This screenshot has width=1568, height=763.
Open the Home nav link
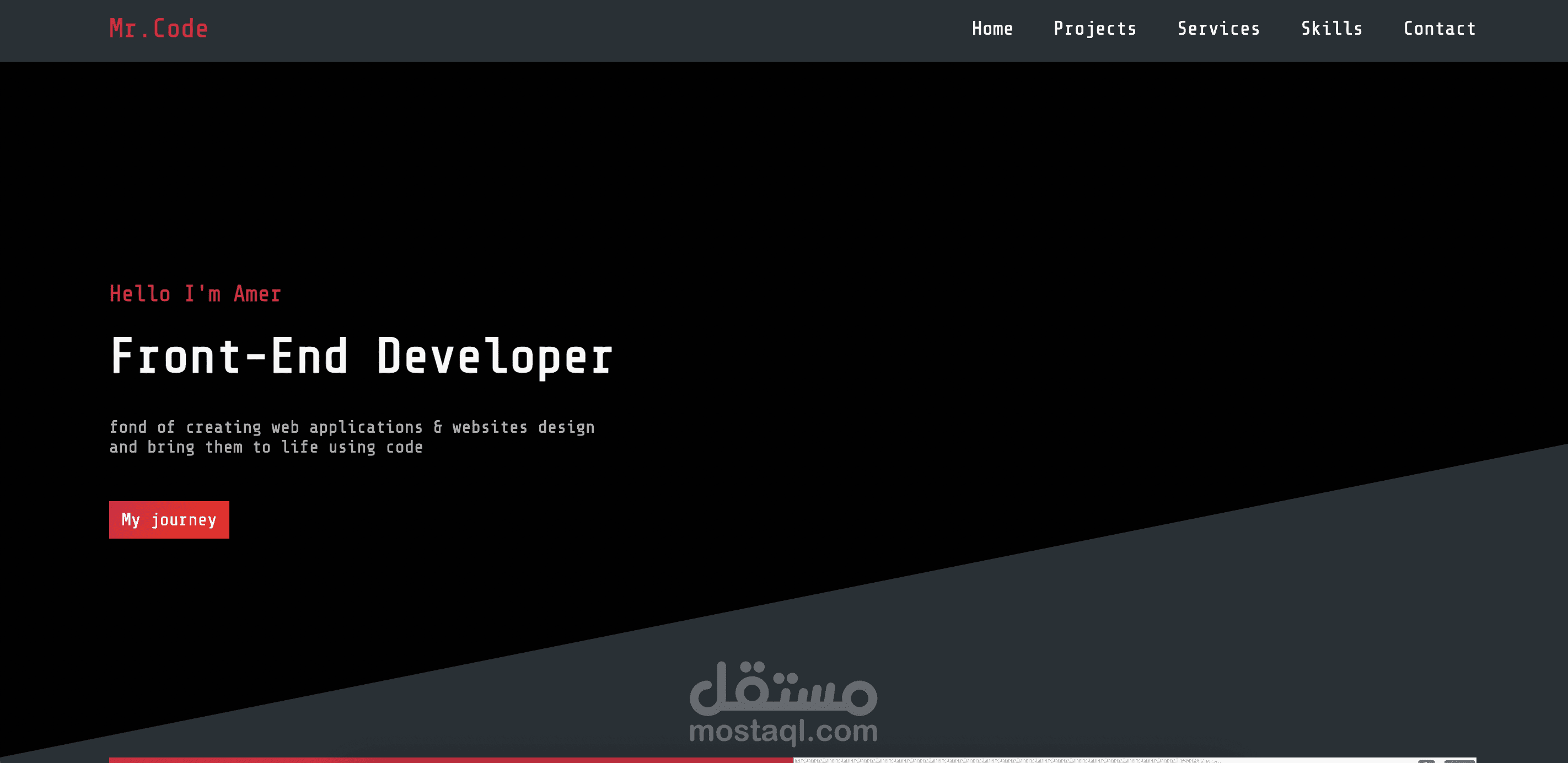tap(992, 29)
